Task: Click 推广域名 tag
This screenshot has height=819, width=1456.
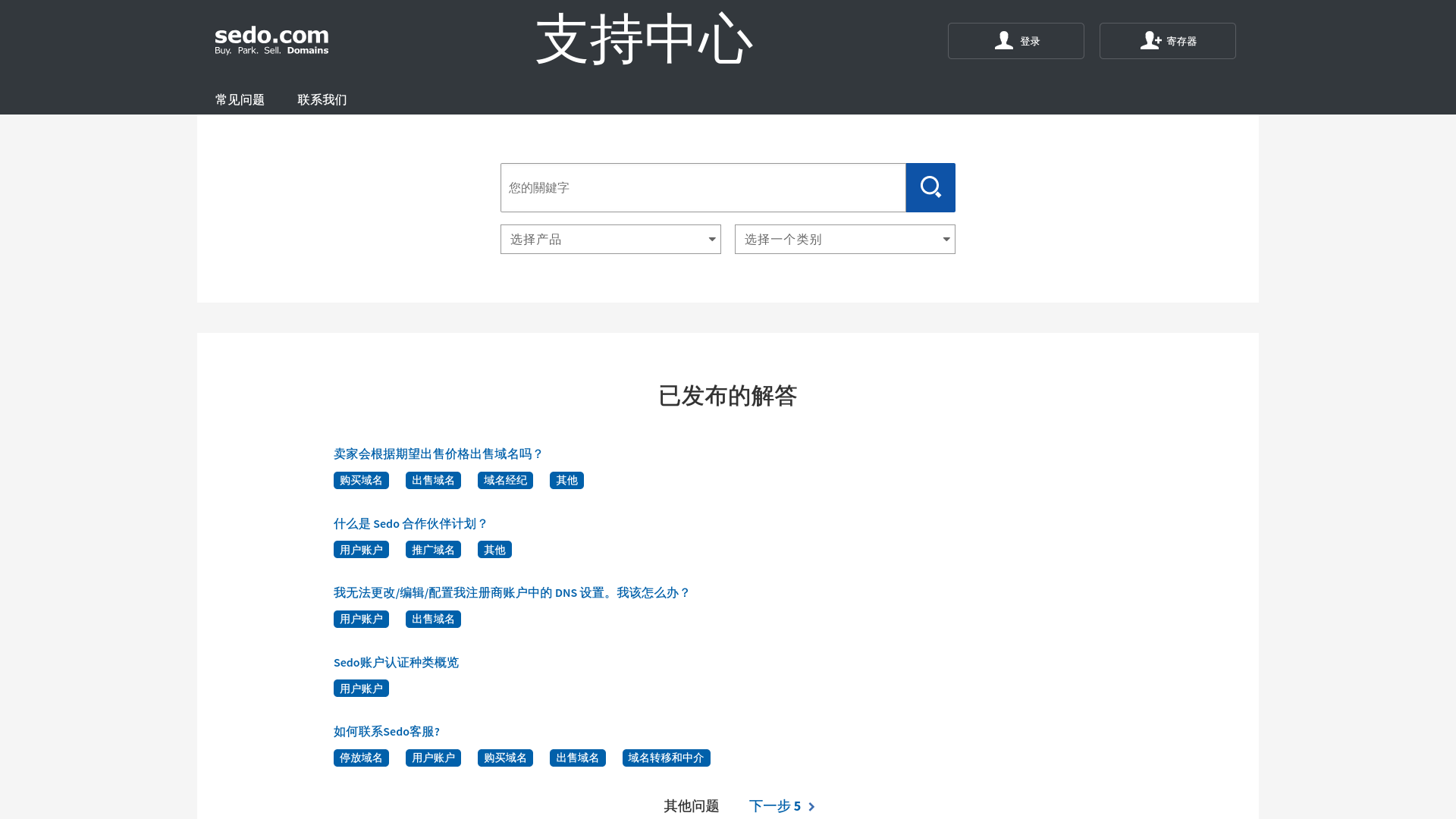Action: pyautogui.click(x=433, y=550)
